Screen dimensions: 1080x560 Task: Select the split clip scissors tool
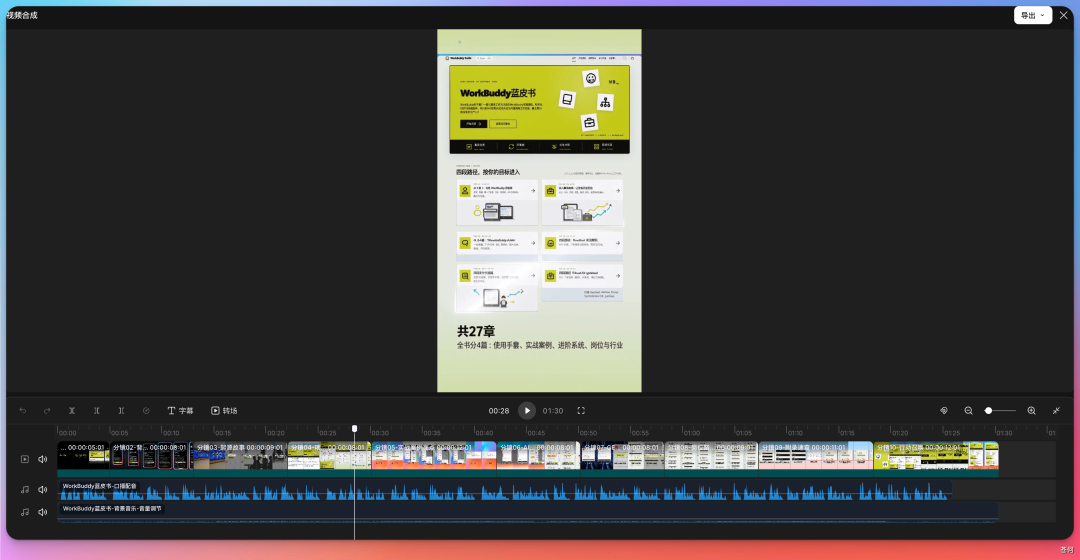72,411
